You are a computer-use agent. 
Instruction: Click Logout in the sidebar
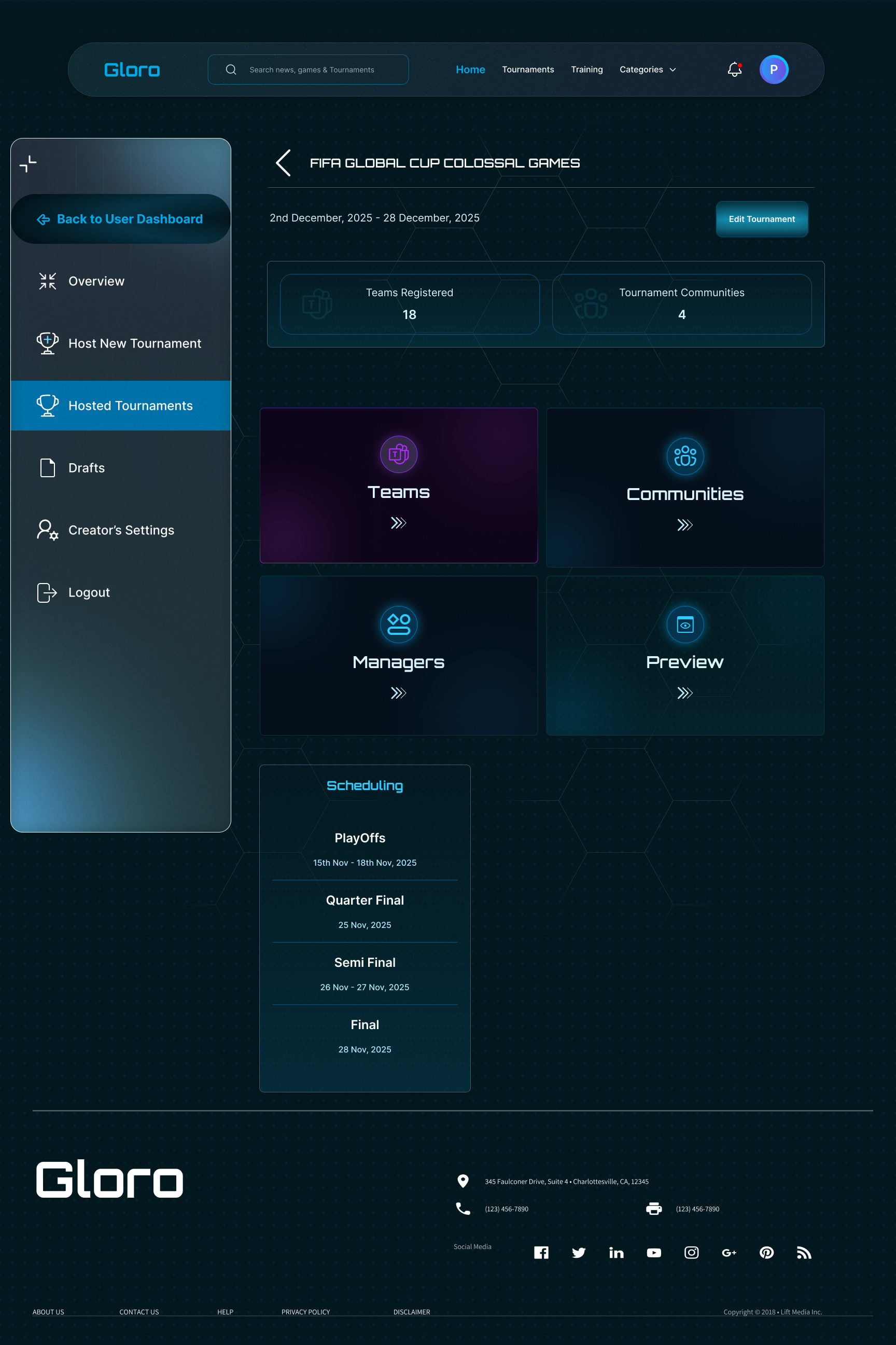(x=121, y=593)
